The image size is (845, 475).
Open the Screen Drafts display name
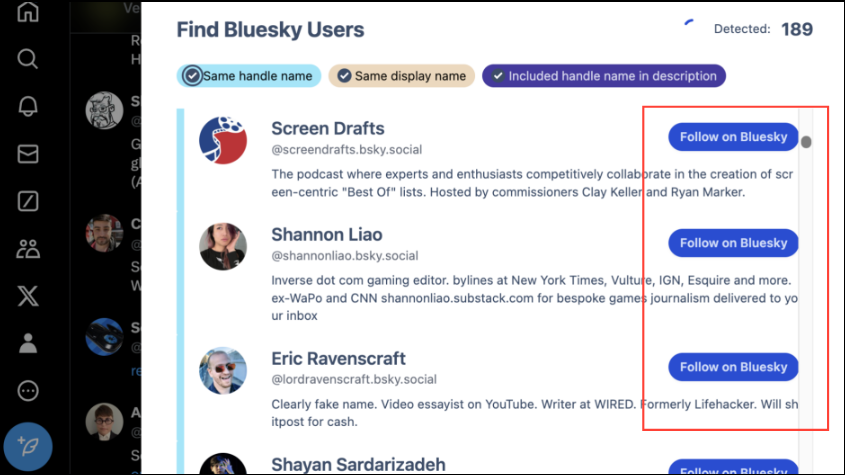pos(328,128)
